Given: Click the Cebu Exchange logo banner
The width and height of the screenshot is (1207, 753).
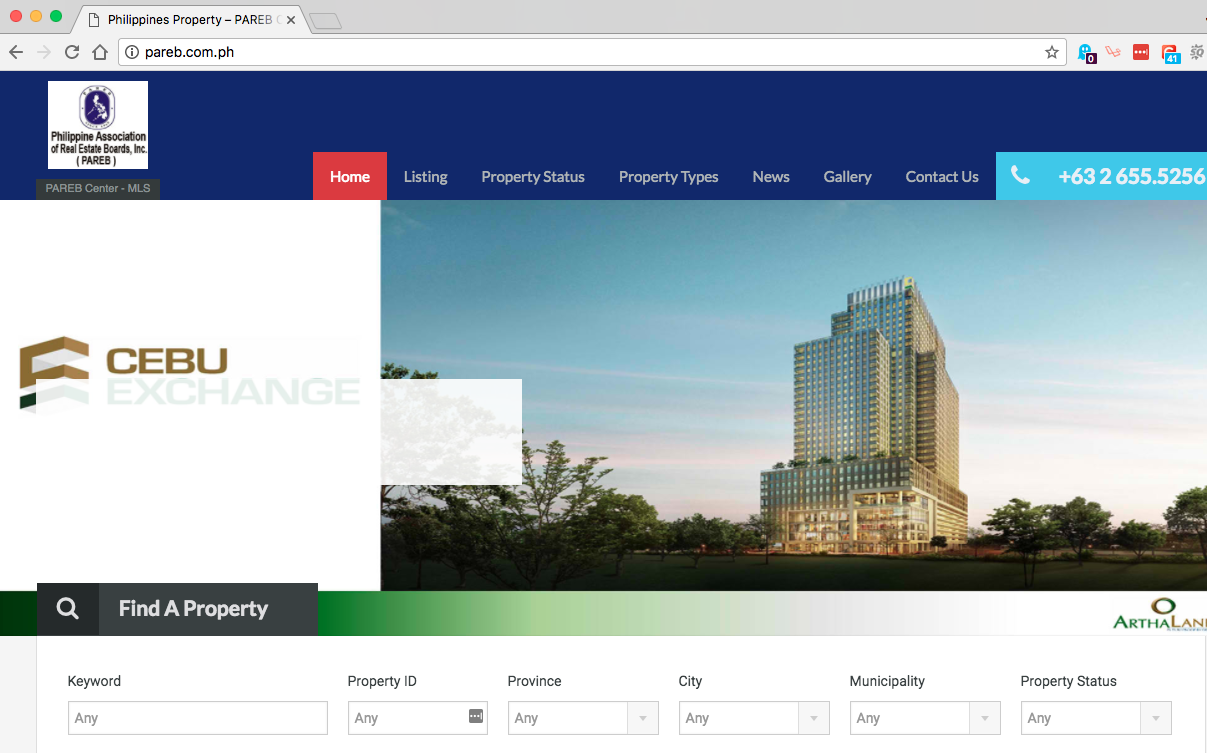Looking at the screenshot, I should pyautogui.click(x=190, y=374).
